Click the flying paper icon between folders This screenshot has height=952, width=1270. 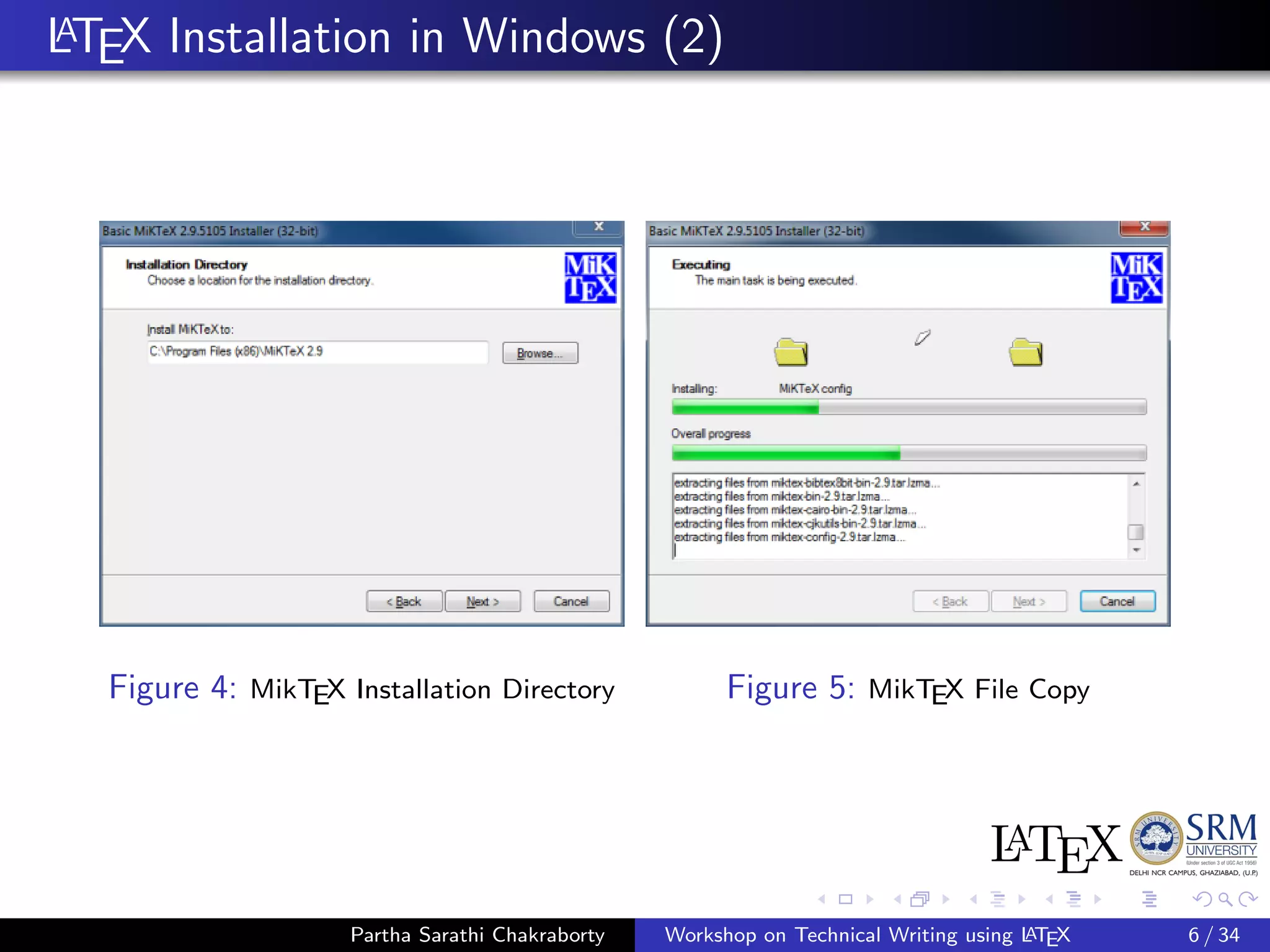point(923,337)
